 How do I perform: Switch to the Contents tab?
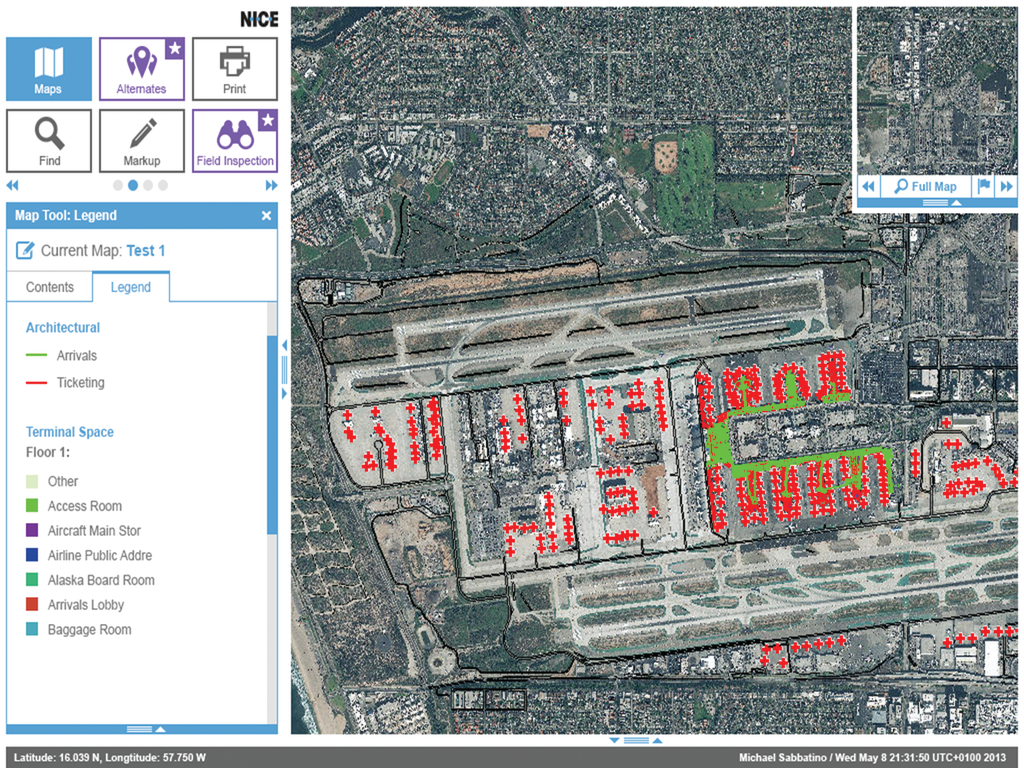tap(50, 287)
